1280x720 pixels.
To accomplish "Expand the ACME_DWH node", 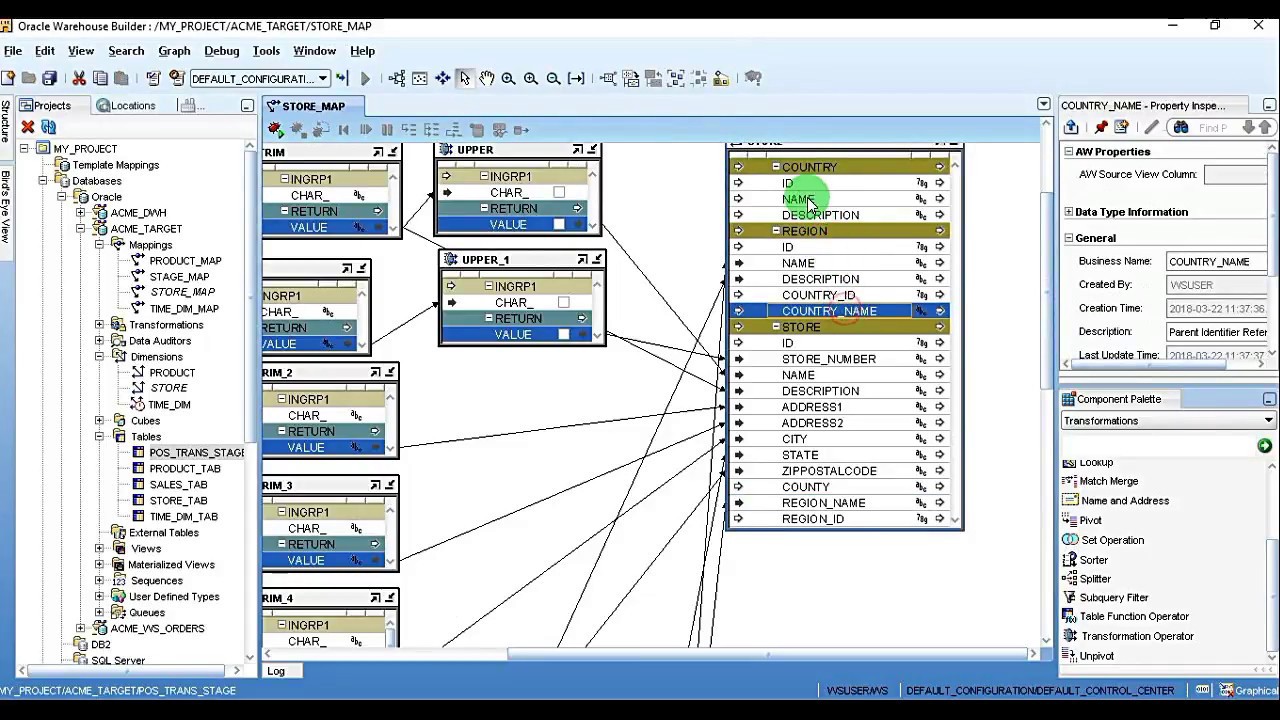I will coord(80,213).
